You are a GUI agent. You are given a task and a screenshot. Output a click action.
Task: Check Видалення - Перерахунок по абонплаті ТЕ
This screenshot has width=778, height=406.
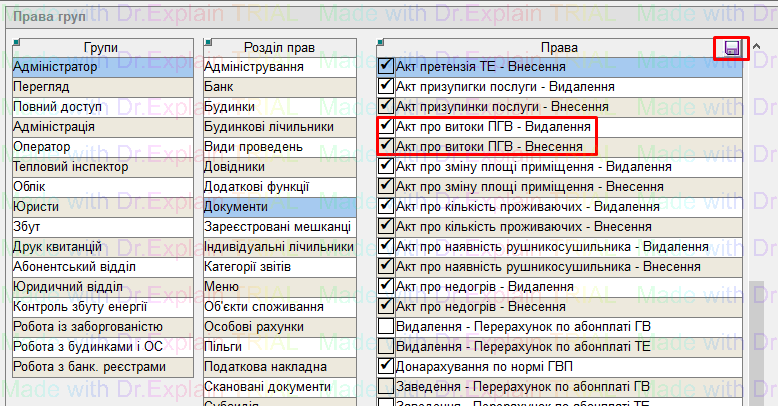(x=386, y=346)
